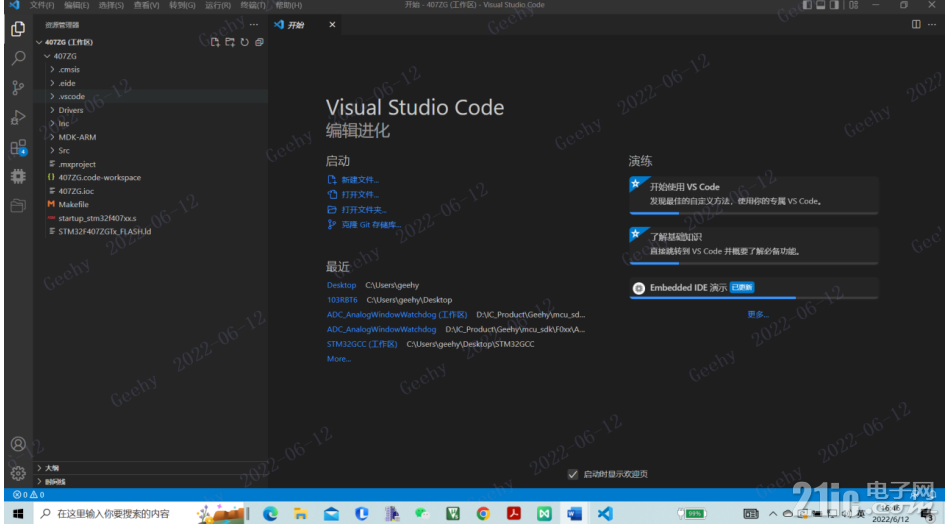946x524 pixels.
Task: Open the Explorer view in activity bar
Action: [18, 29]
